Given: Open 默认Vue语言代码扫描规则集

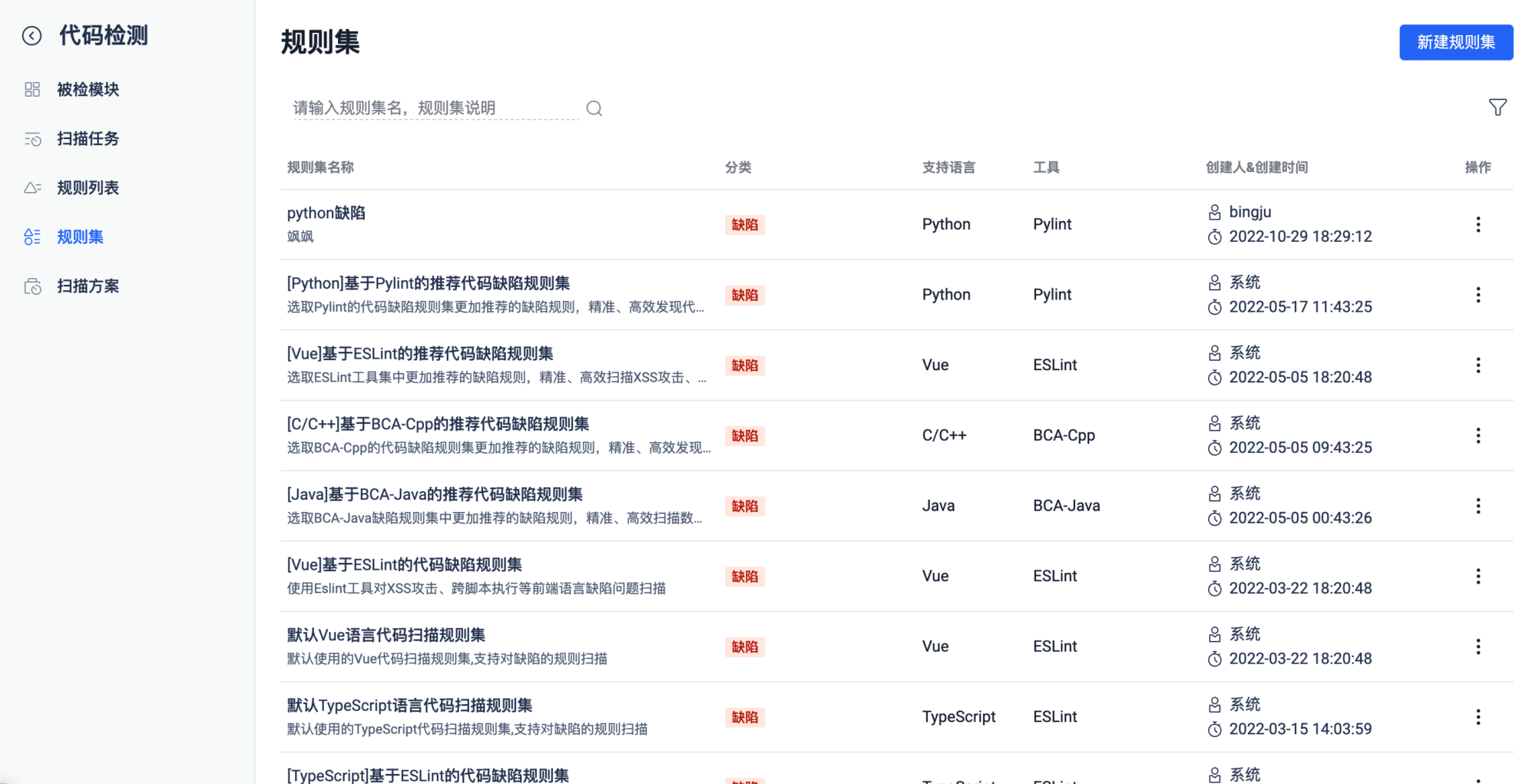Looking at the screenshot, I should tap(386, 635).
